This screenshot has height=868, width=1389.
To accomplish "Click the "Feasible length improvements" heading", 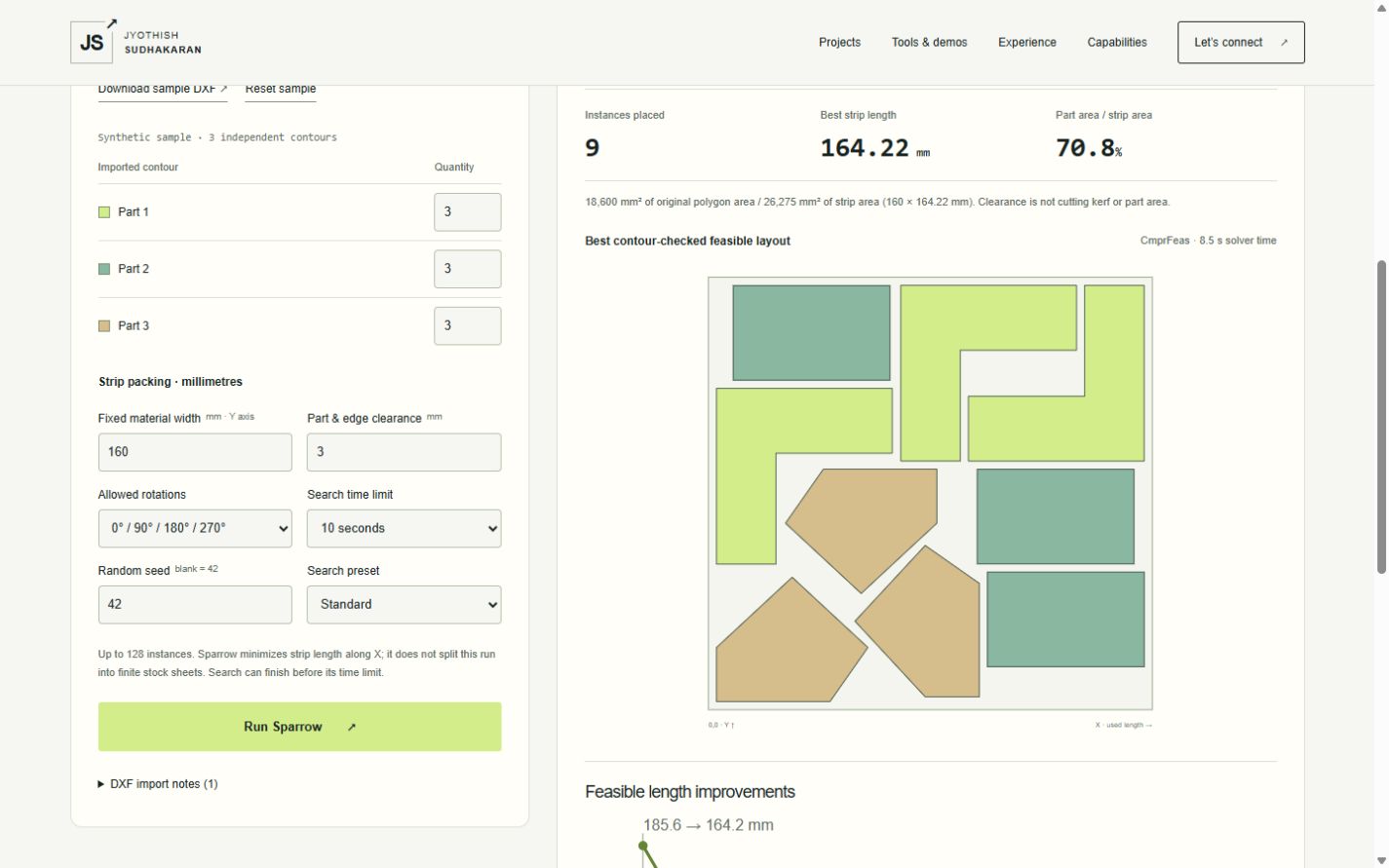I will tap(690, 792).
